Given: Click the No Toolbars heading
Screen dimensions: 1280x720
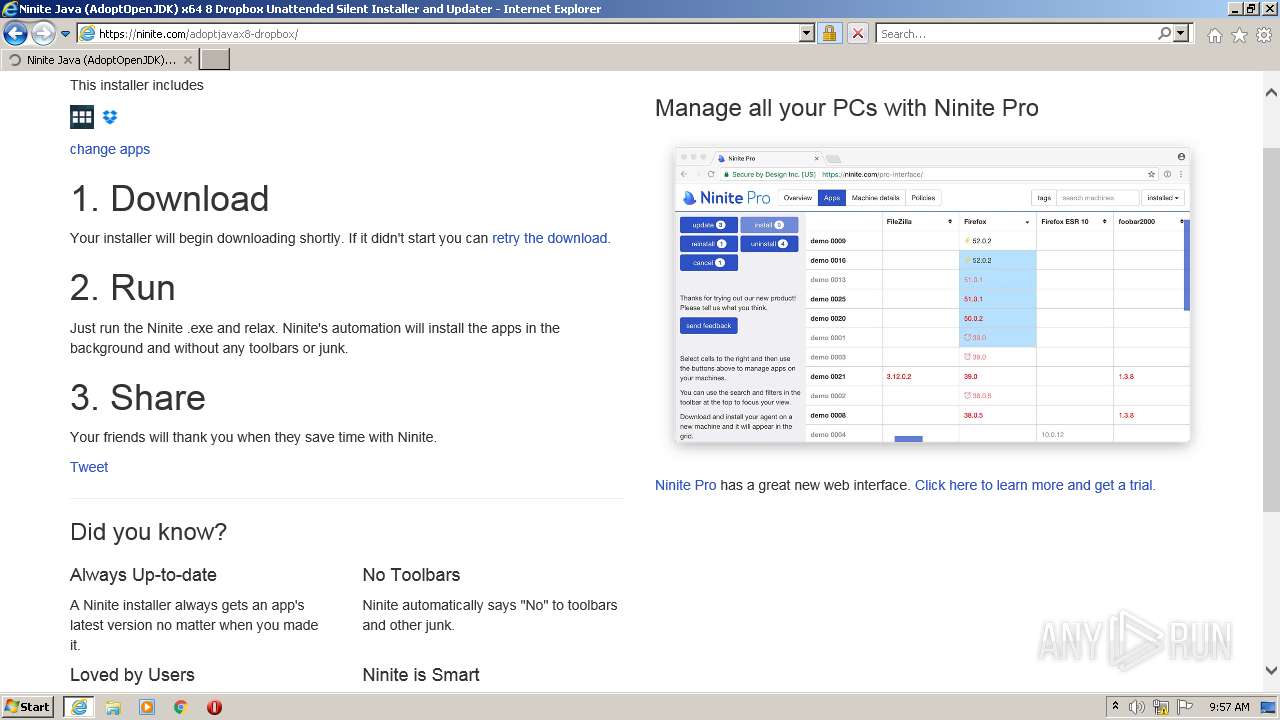Looking at the screenshot, I should click(x=411, y=575).
